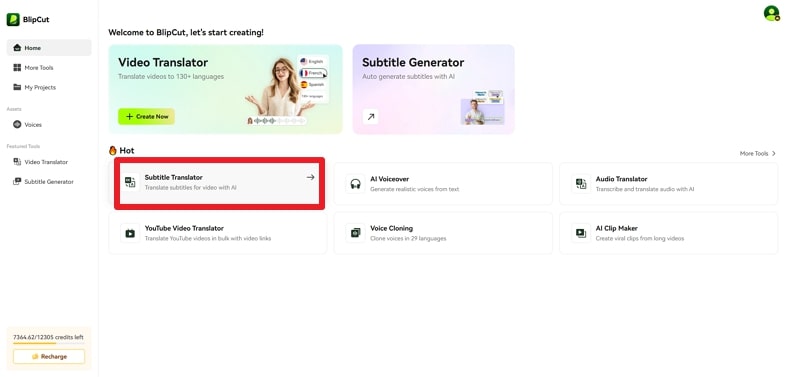Open the AI Voiceover tool
The image size is (788, 377).
point(443,183)
